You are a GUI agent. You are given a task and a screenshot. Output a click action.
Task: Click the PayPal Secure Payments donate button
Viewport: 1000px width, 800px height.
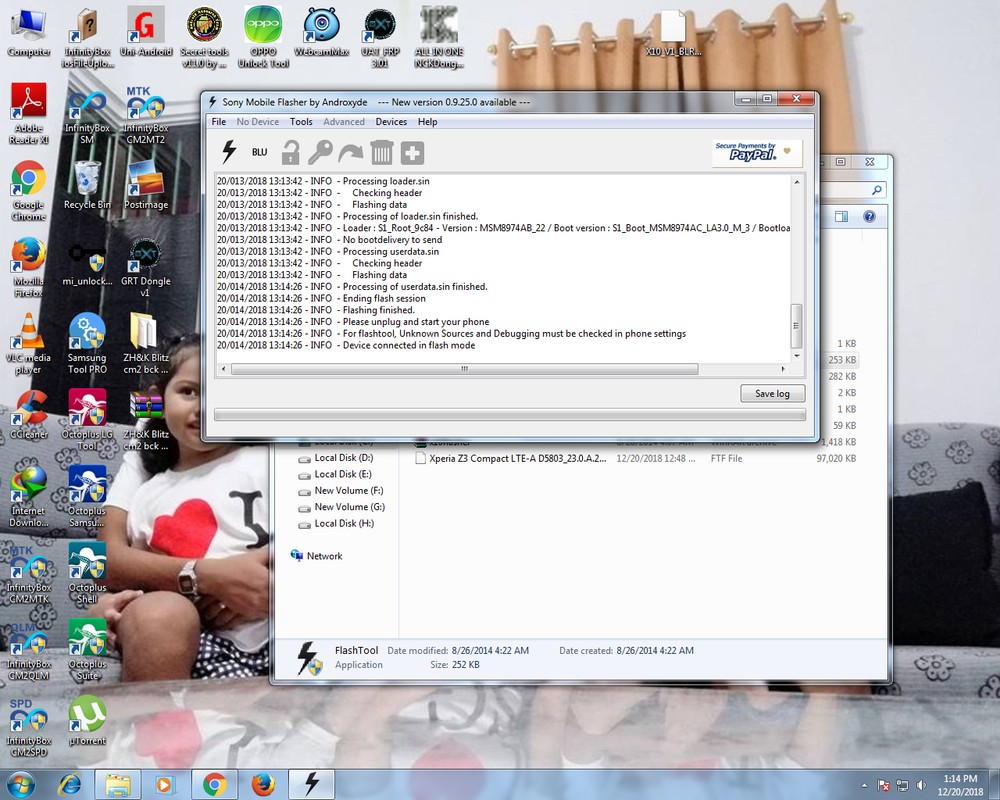coord(756,152)
